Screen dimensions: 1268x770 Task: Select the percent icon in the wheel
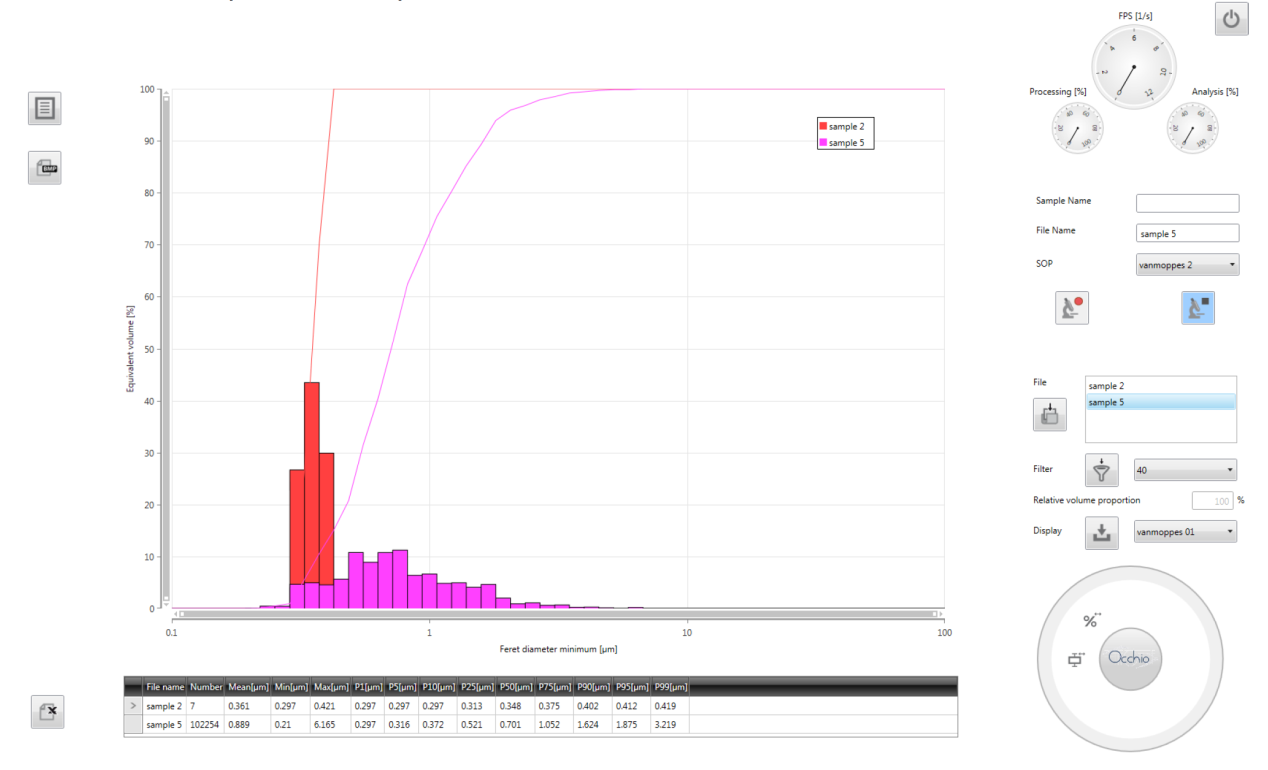(x=1091, y=621)
